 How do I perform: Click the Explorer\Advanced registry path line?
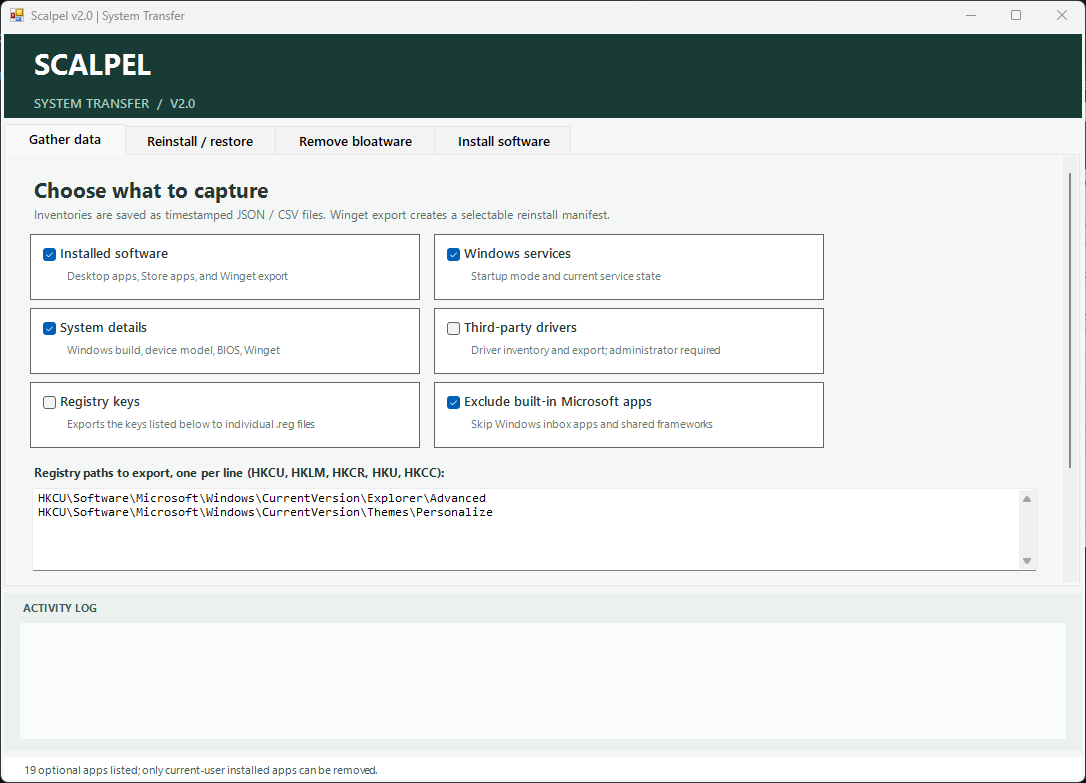click(x=262, y=498)
